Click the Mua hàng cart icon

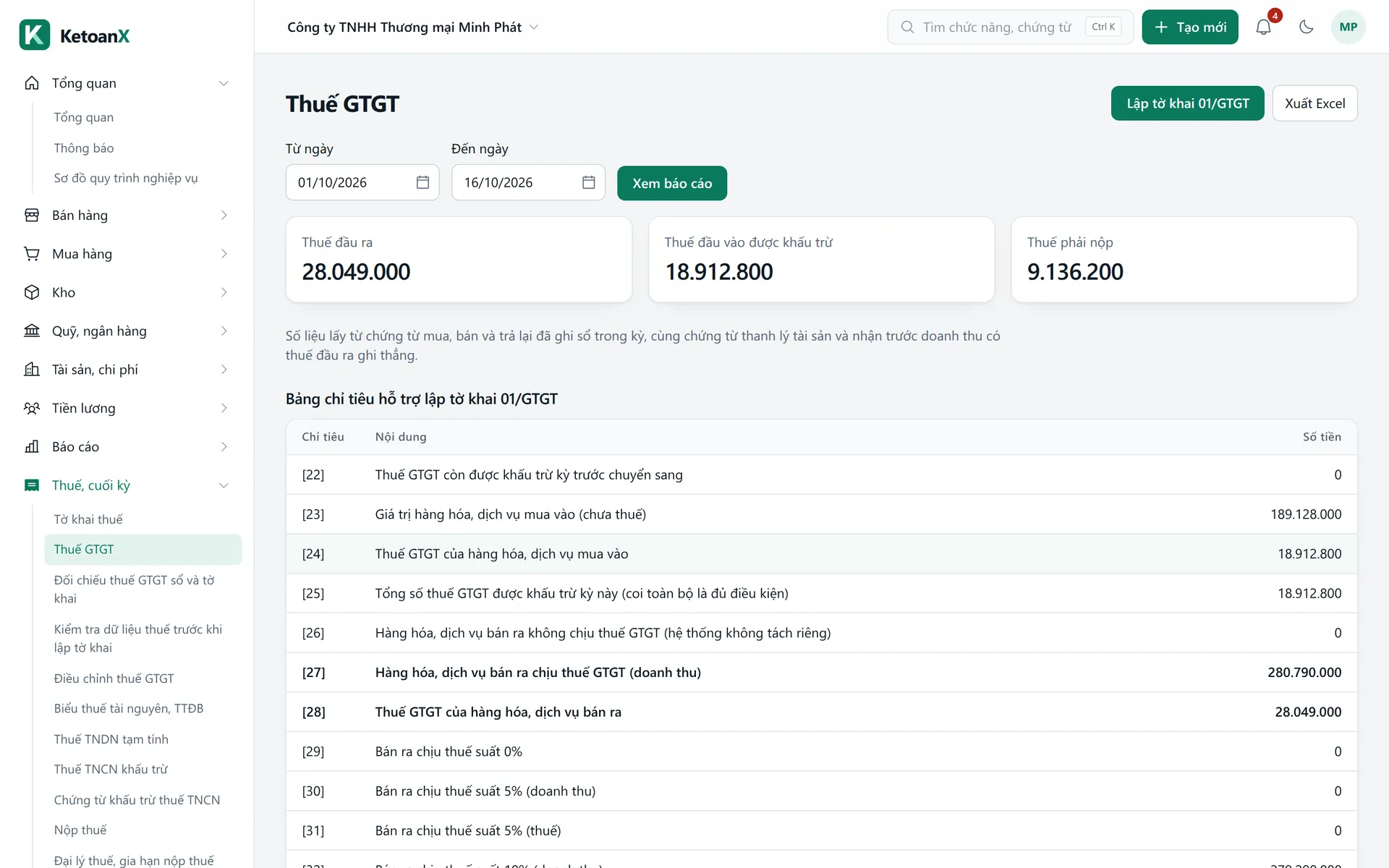[32, 254]
